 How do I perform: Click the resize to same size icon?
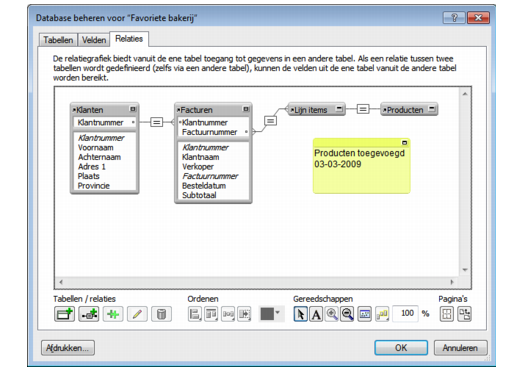(x=244, y=314)
